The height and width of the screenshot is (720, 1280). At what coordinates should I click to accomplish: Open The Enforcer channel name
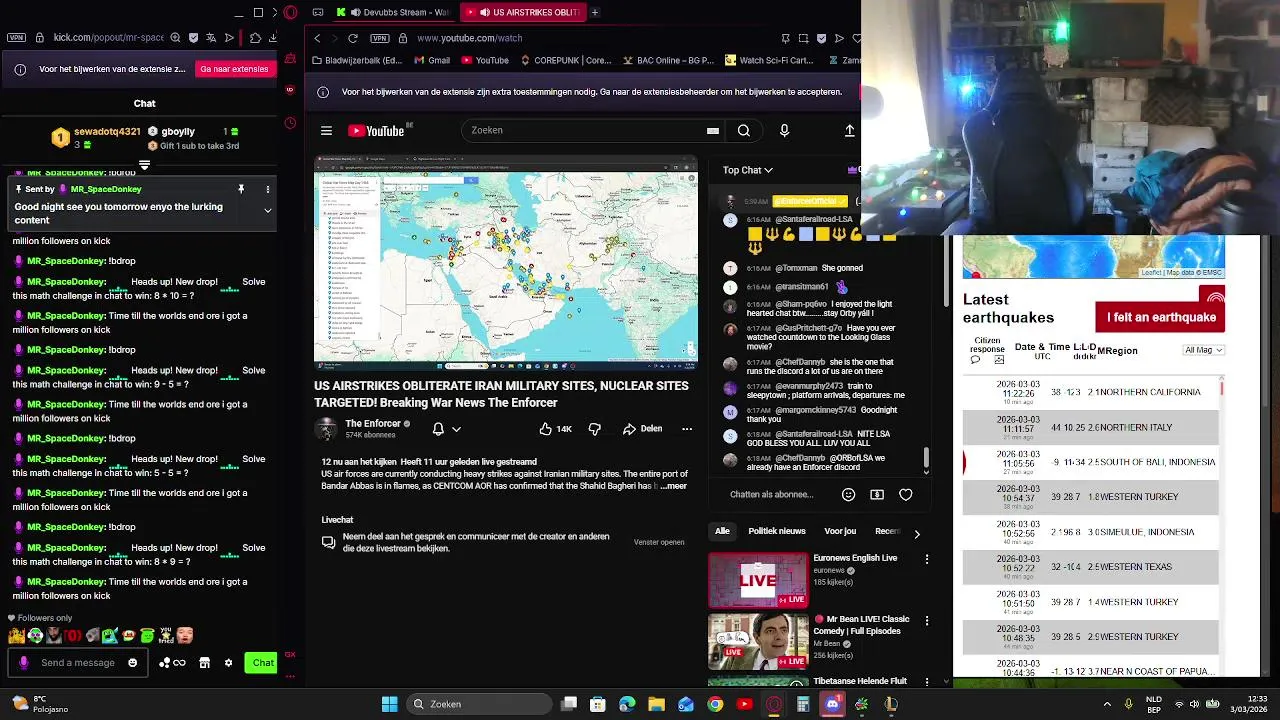pos(373,424)
